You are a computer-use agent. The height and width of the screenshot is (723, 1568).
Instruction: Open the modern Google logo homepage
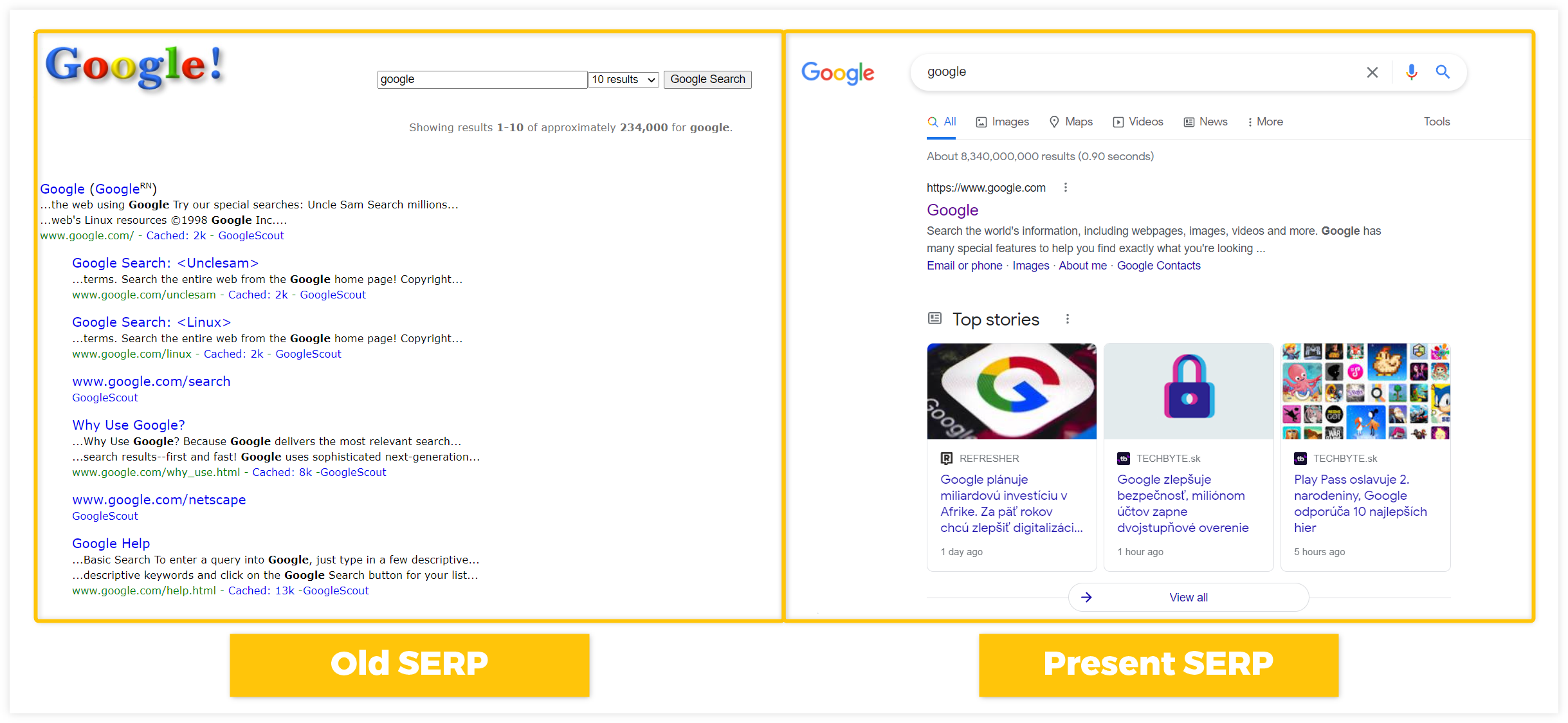[x=837, y=73]
